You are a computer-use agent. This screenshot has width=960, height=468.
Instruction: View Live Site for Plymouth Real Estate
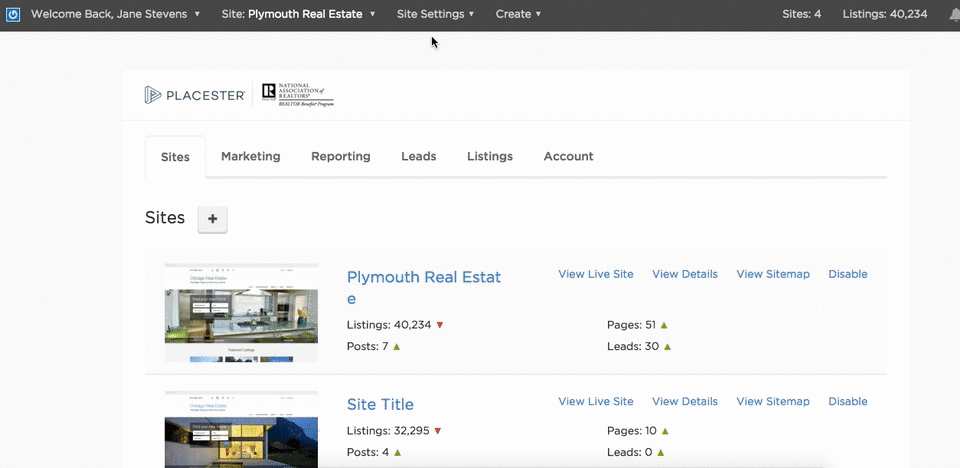596,274
